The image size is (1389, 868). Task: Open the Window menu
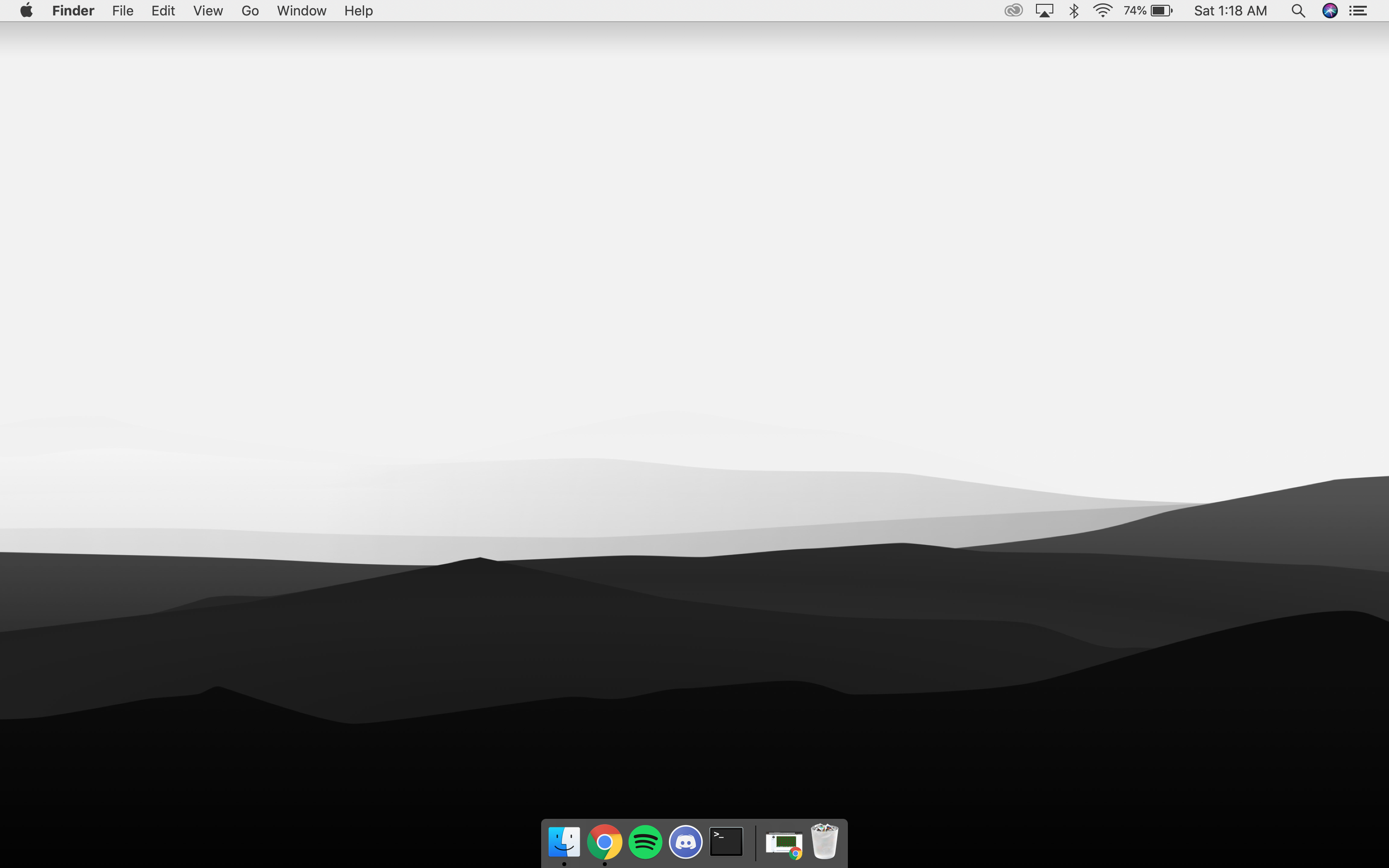301,11
